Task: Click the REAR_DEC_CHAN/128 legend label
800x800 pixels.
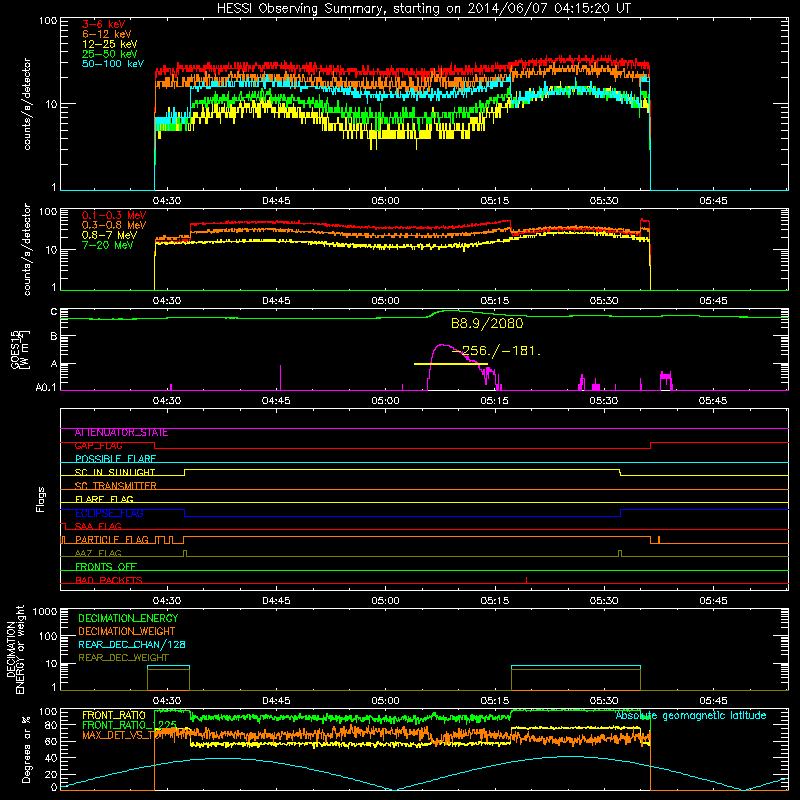Action: click(132, 644)
